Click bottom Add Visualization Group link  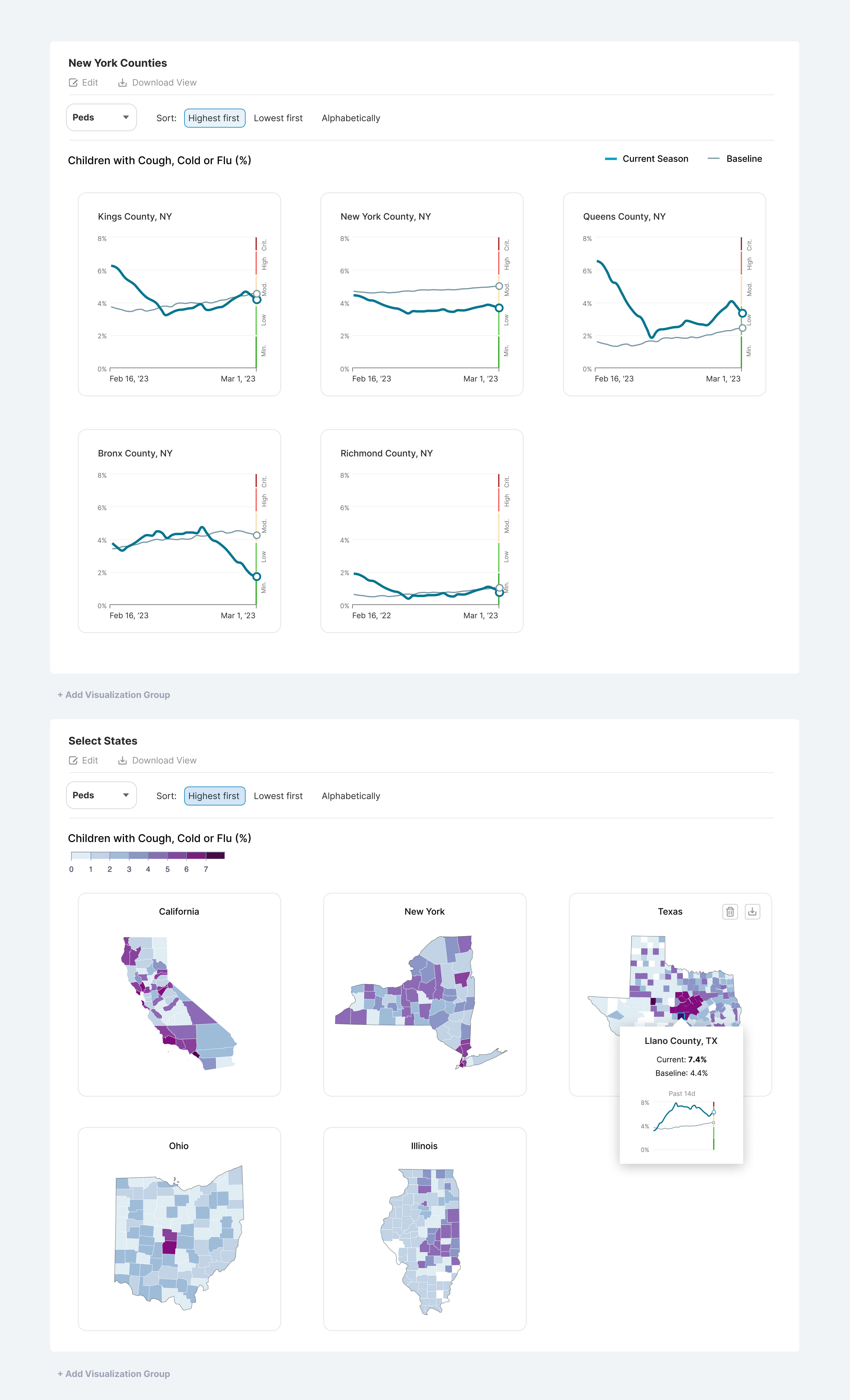[114, 1374]
